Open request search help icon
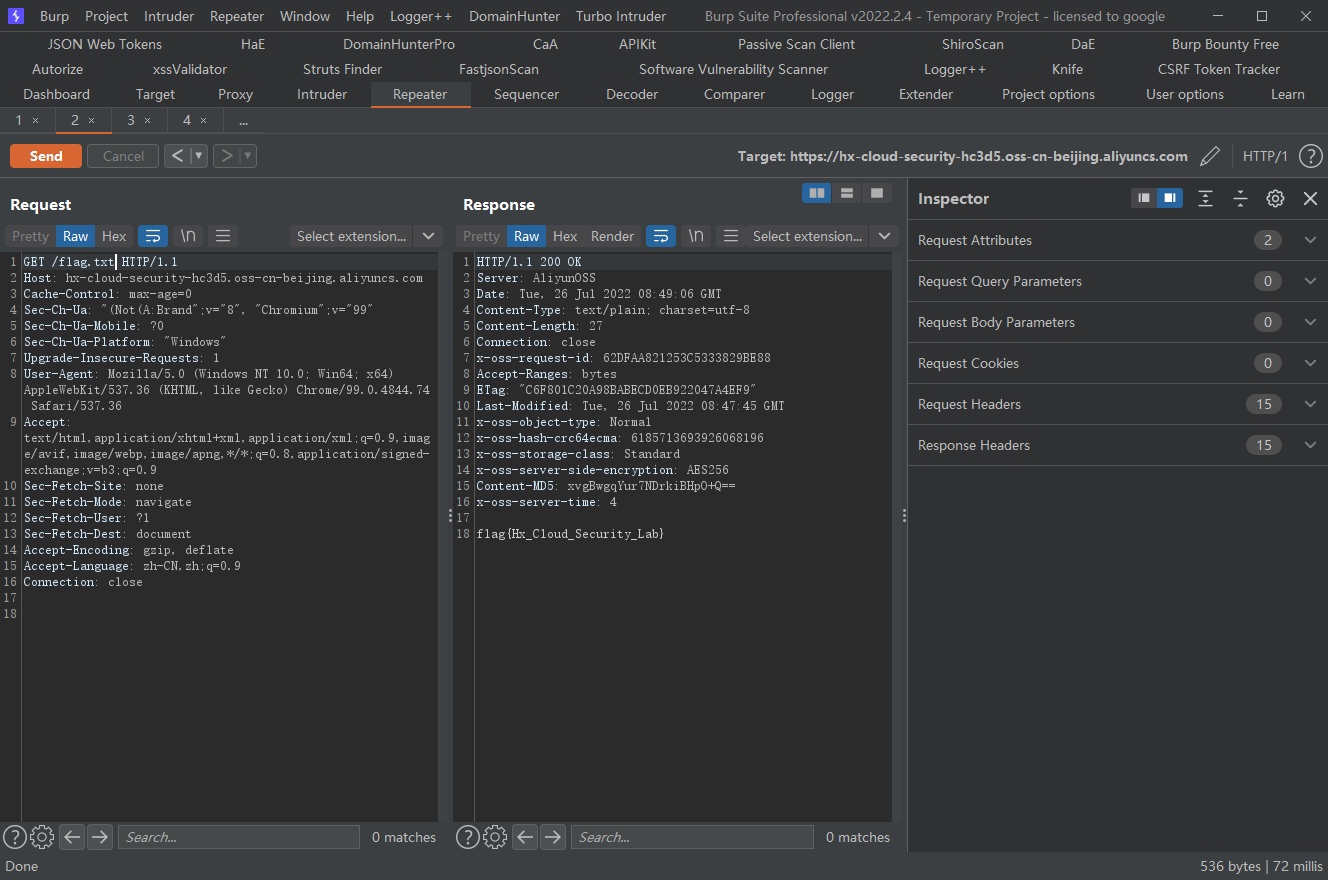The height and width of the screenshot is (880, 1328). click(x=14, y=837)
